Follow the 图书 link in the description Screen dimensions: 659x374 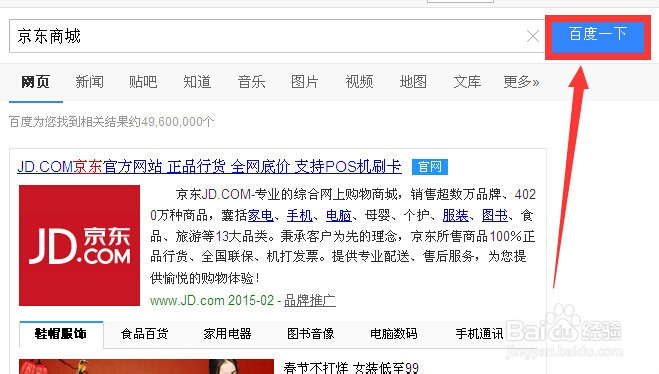pyautogui.click(x=495, y=216)
